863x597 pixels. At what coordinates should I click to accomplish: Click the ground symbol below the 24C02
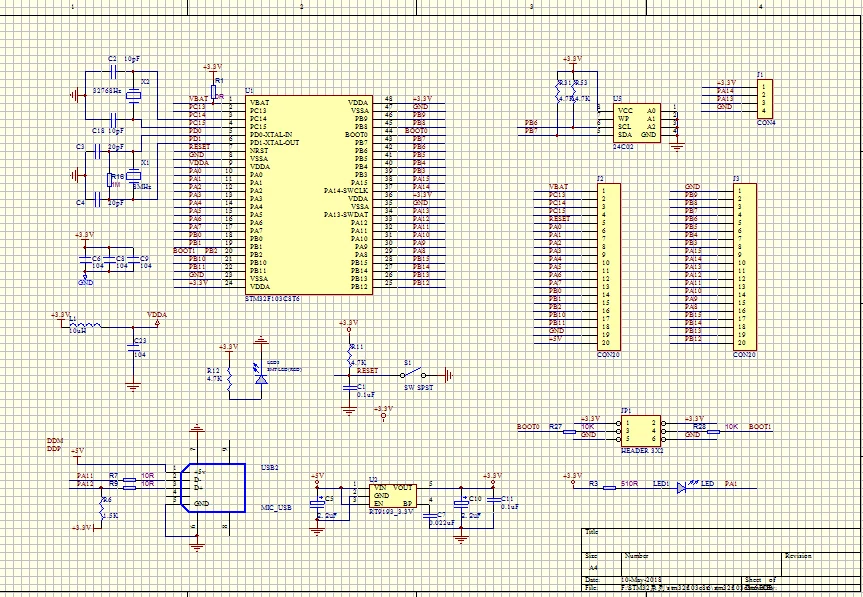point(678,147)
